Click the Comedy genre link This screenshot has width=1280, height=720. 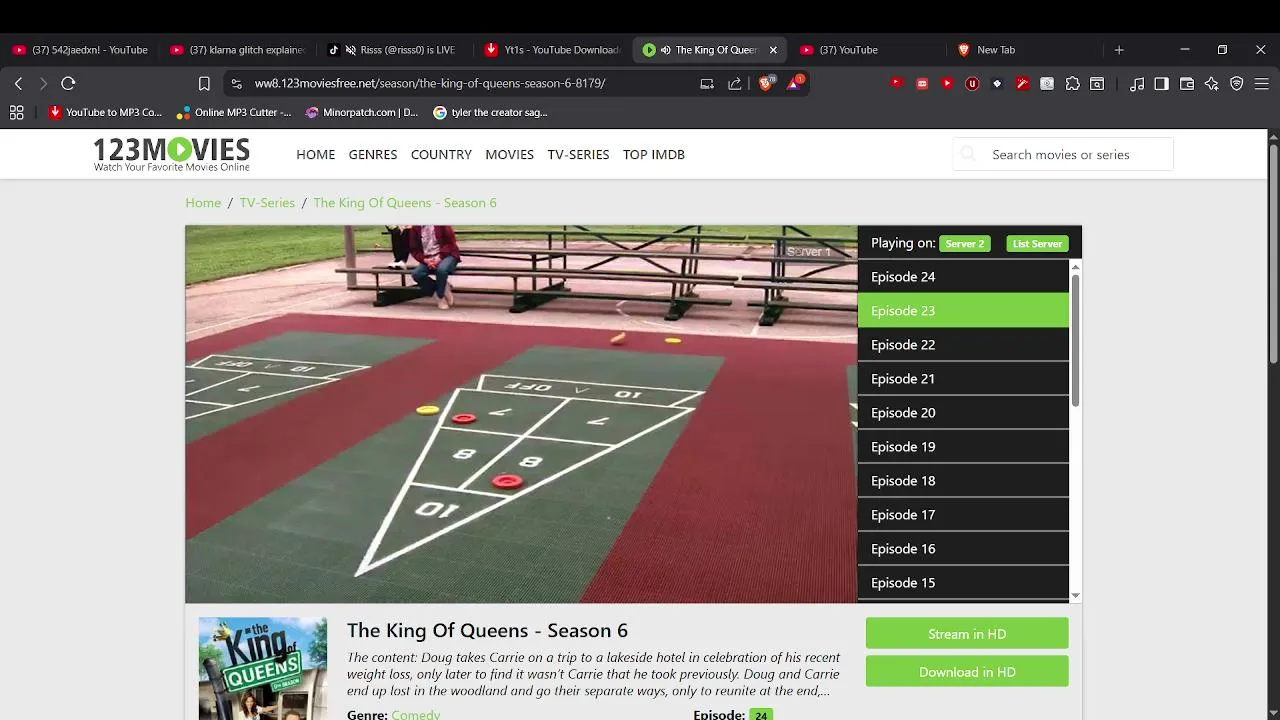(x=416, y=714)
